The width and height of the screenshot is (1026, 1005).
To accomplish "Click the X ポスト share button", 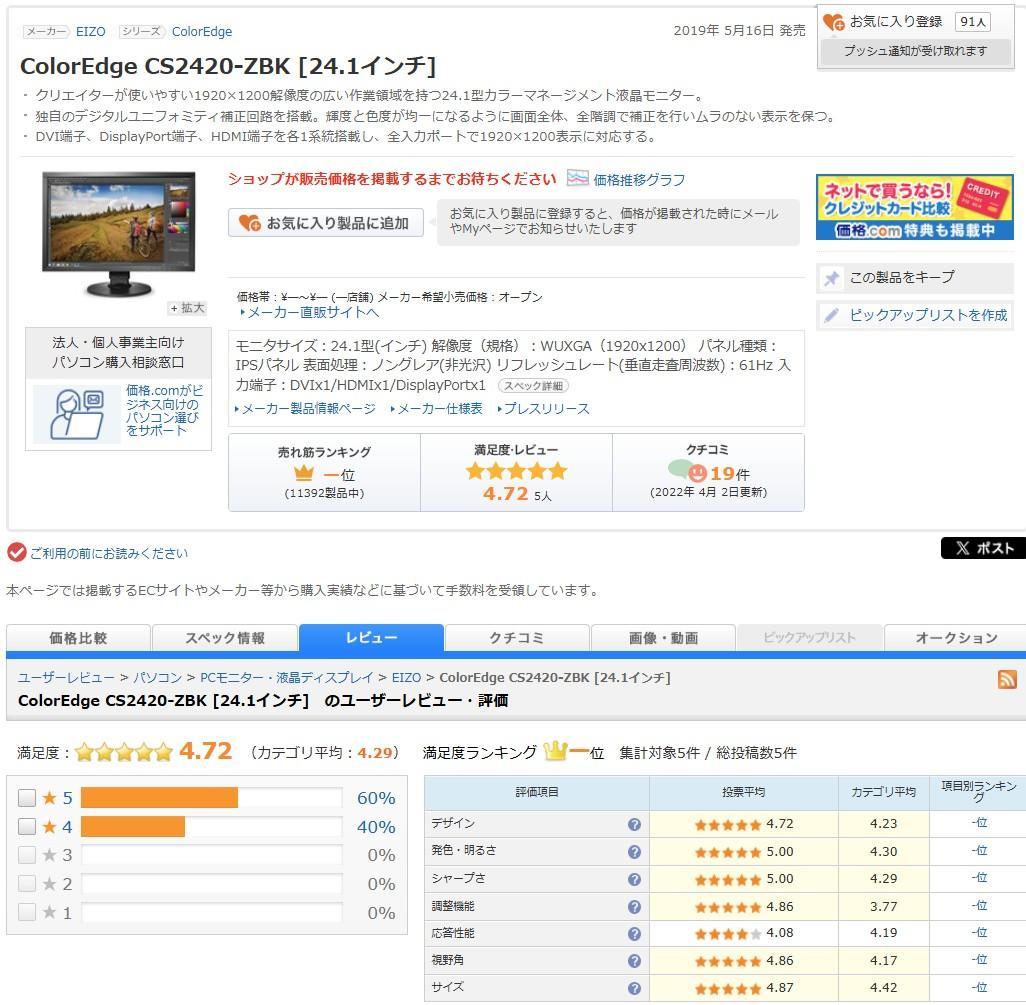I will click(x=984, y=548).
